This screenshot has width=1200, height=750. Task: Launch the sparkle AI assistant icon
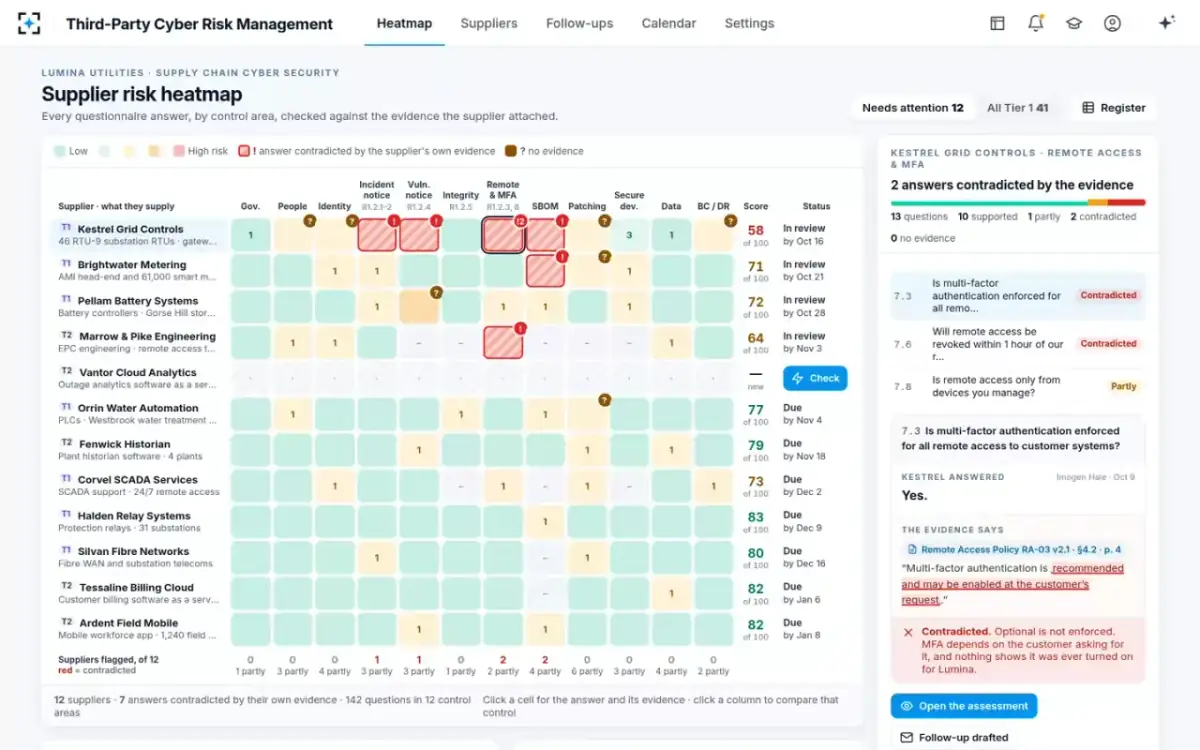[1166, 23]
